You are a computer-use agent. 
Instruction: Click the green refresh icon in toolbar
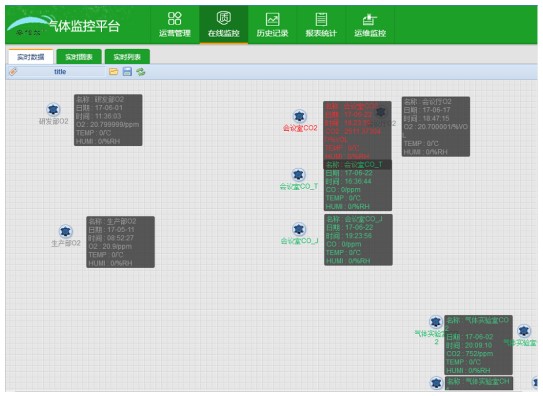(x=141, y=72)
